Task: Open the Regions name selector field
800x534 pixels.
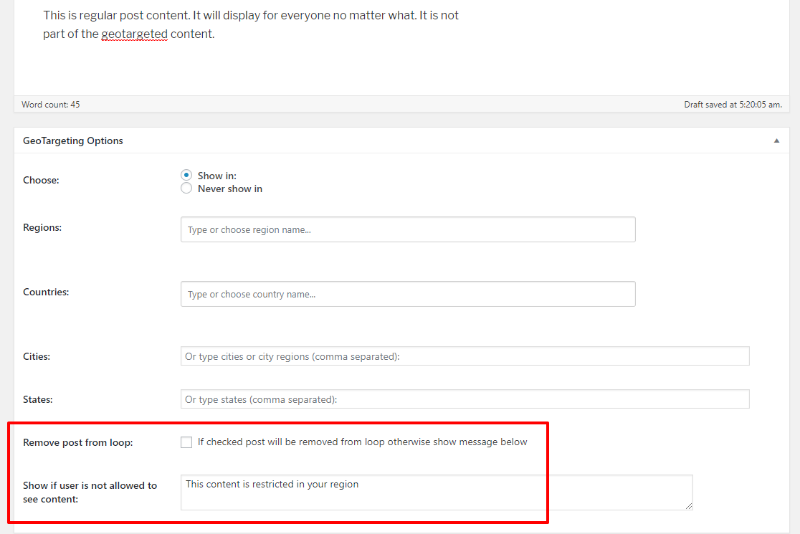Action: pyautogui.click(x=408, y=230)
